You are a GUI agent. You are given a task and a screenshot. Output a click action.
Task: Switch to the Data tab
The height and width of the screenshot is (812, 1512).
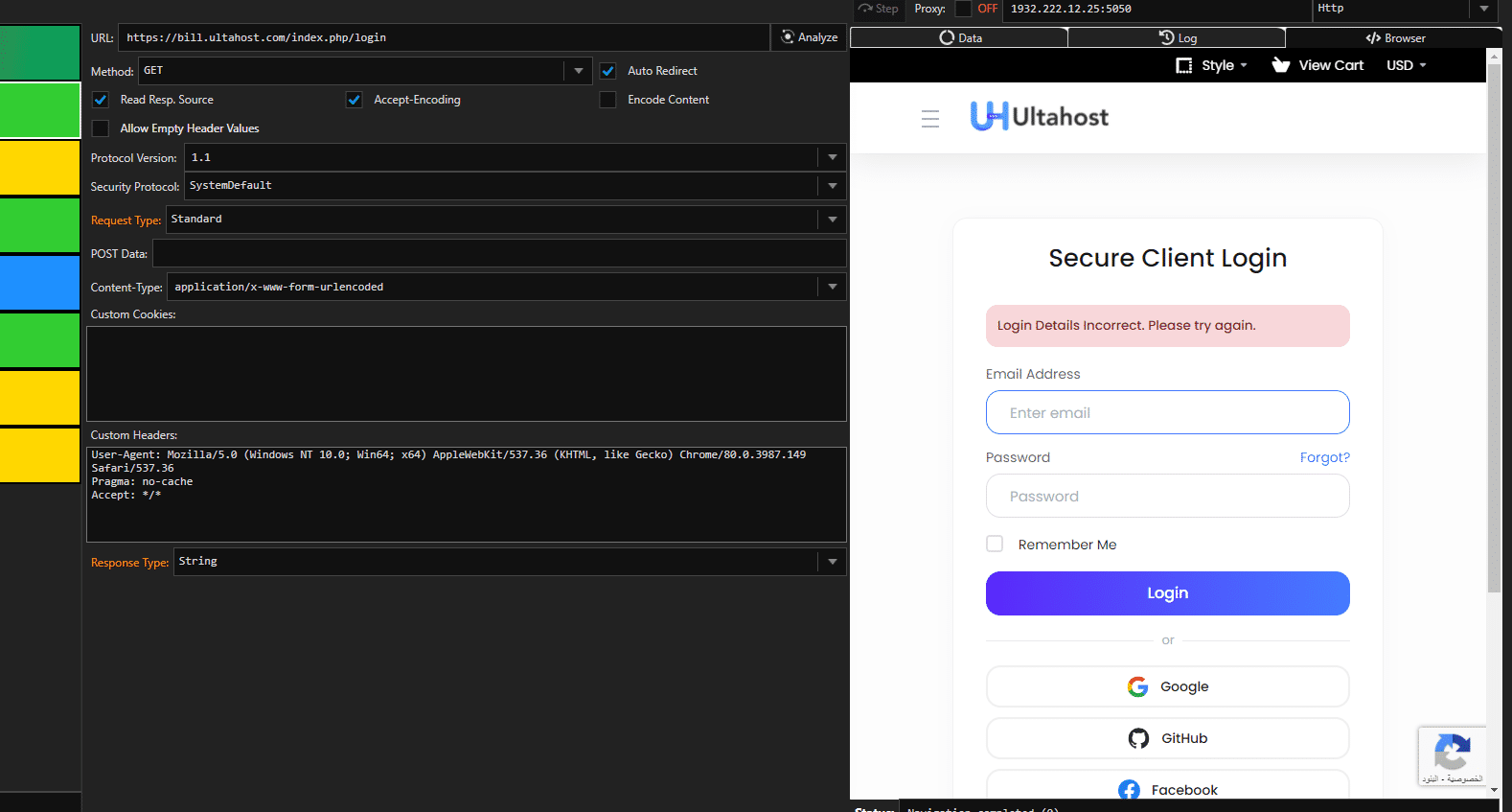(x=959, y=37)
